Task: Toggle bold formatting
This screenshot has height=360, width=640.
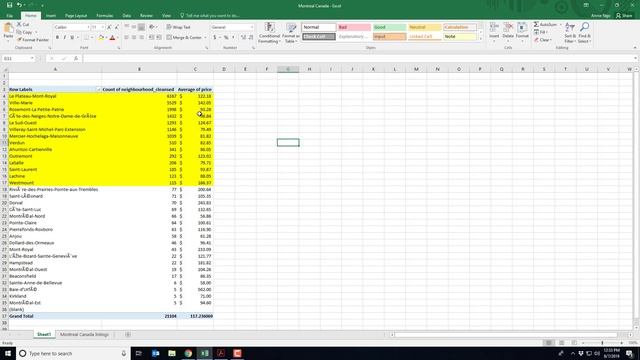Action: point(57,38)
